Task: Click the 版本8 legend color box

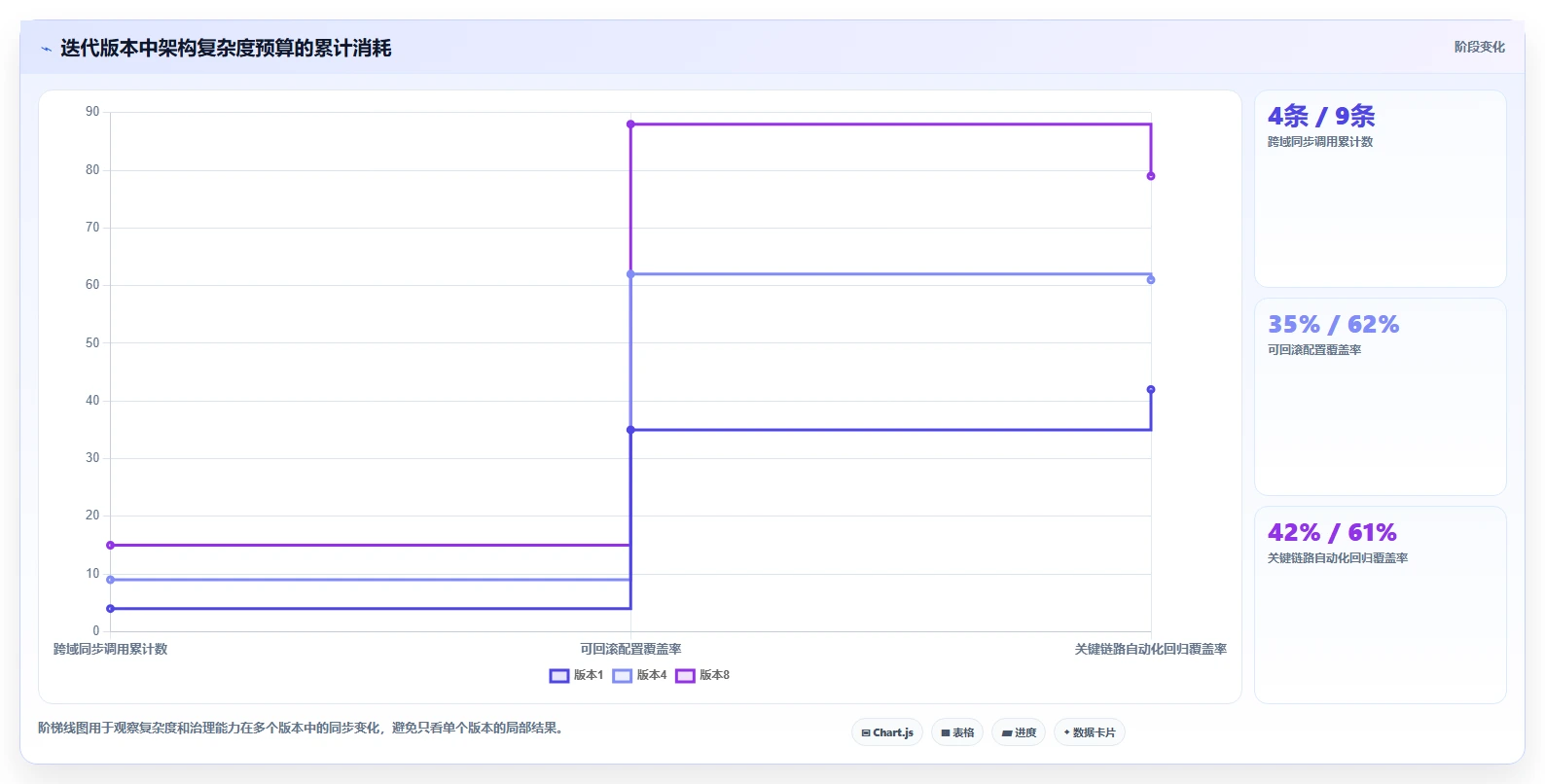Action: click(x=686, y=676)
